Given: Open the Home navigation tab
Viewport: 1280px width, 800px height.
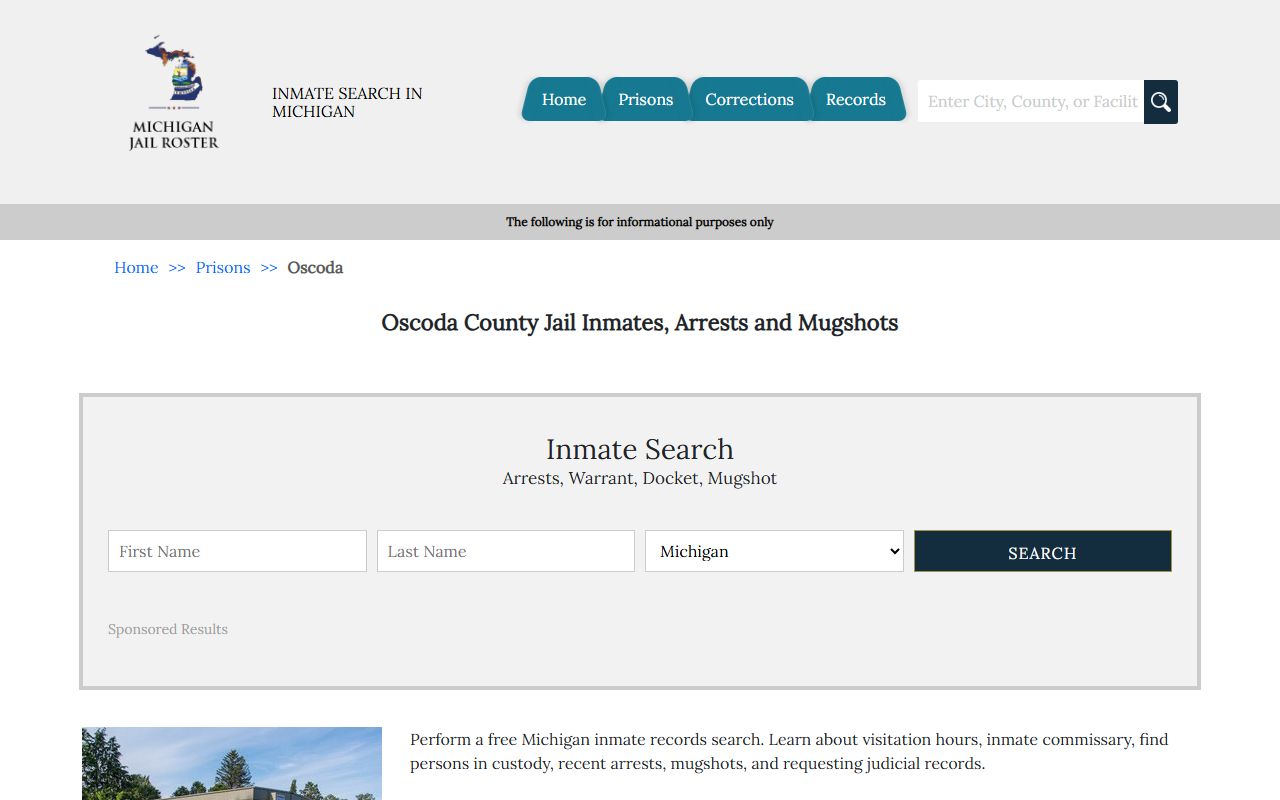Looking at the screenshot, I should (563, 99).
